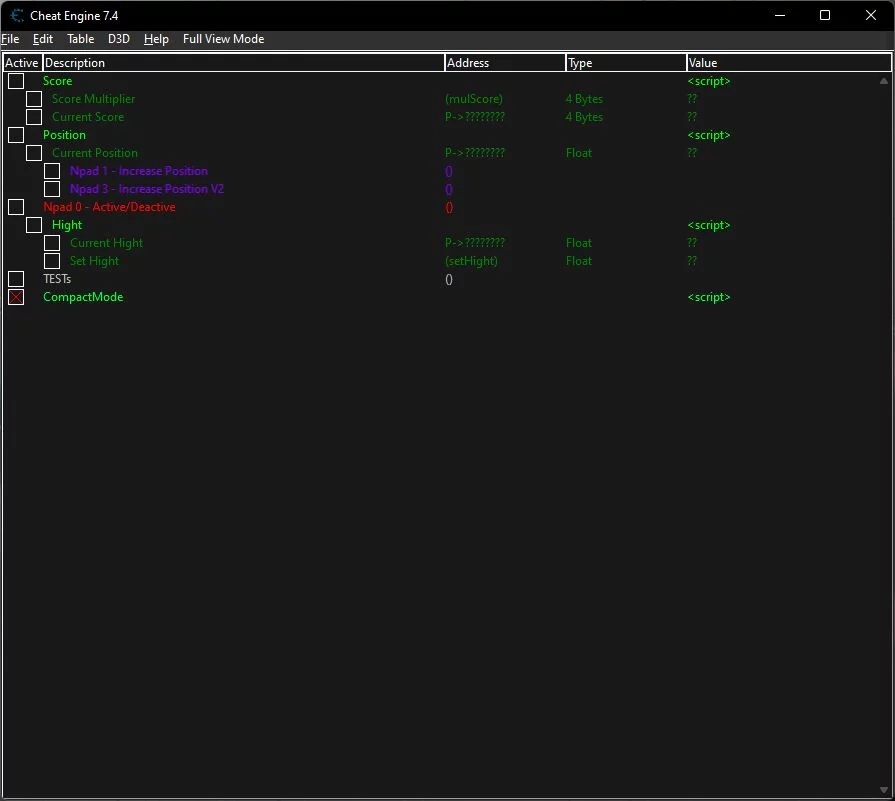The image size is (895, 801).
Task: Select Npad 0 - Active/Deactive entry
Action: (110, 207)
